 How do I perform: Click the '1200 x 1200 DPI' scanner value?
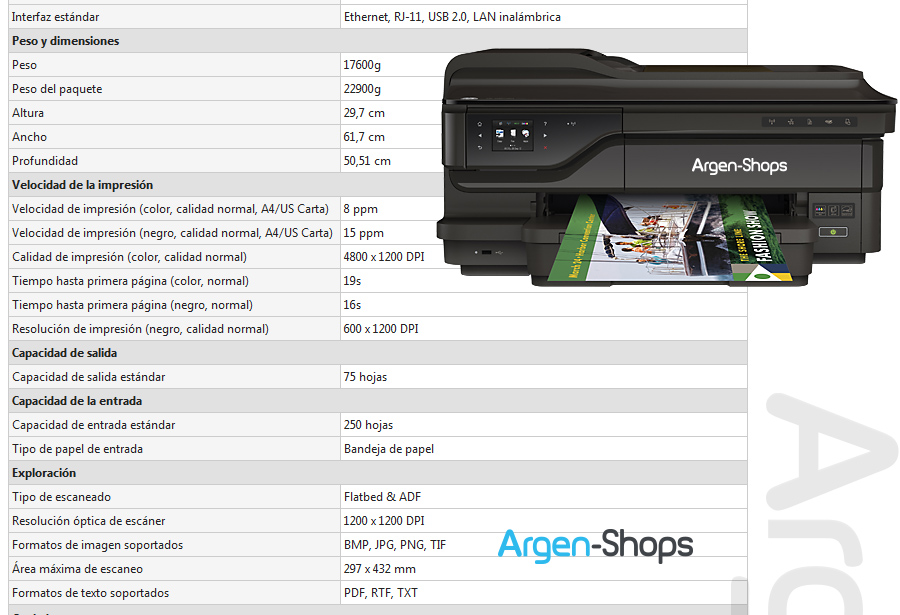(x=384, y=521)
